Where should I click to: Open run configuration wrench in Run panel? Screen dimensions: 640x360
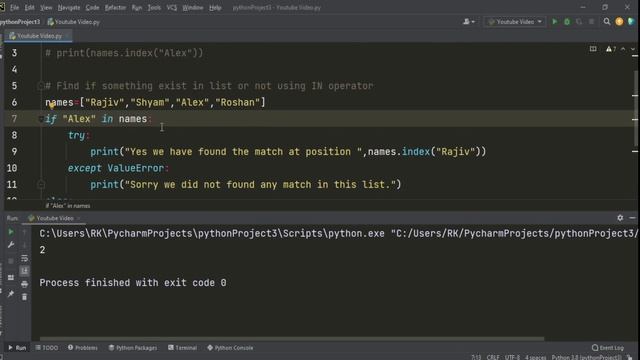11,245
